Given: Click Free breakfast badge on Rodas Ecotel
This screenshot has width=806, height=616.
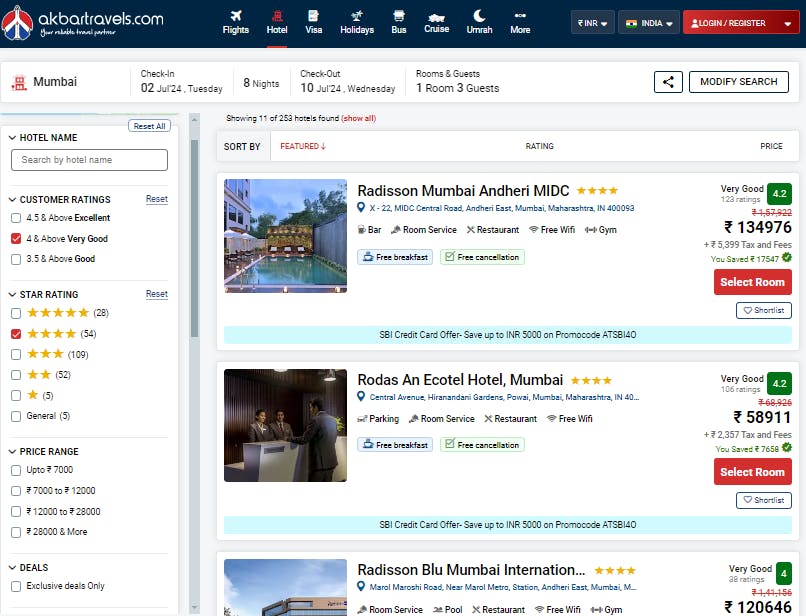Looking at the screenshot, I should (x=395, y=445).
